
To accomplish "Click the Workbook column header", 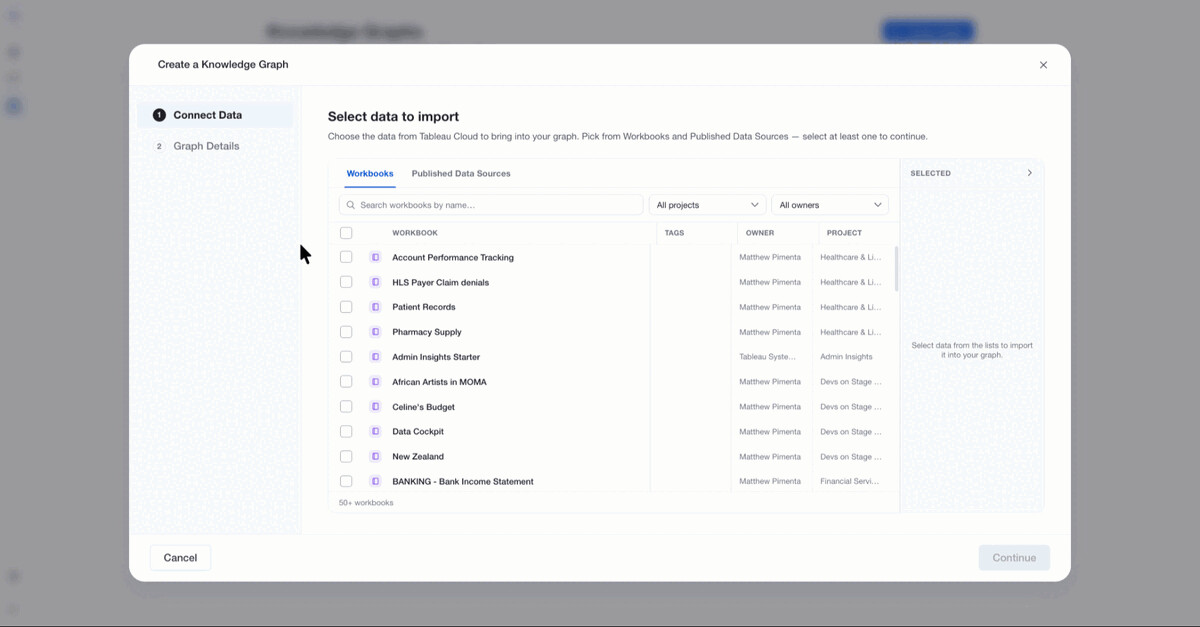I will pyautogui.click(x=415, y=233).
